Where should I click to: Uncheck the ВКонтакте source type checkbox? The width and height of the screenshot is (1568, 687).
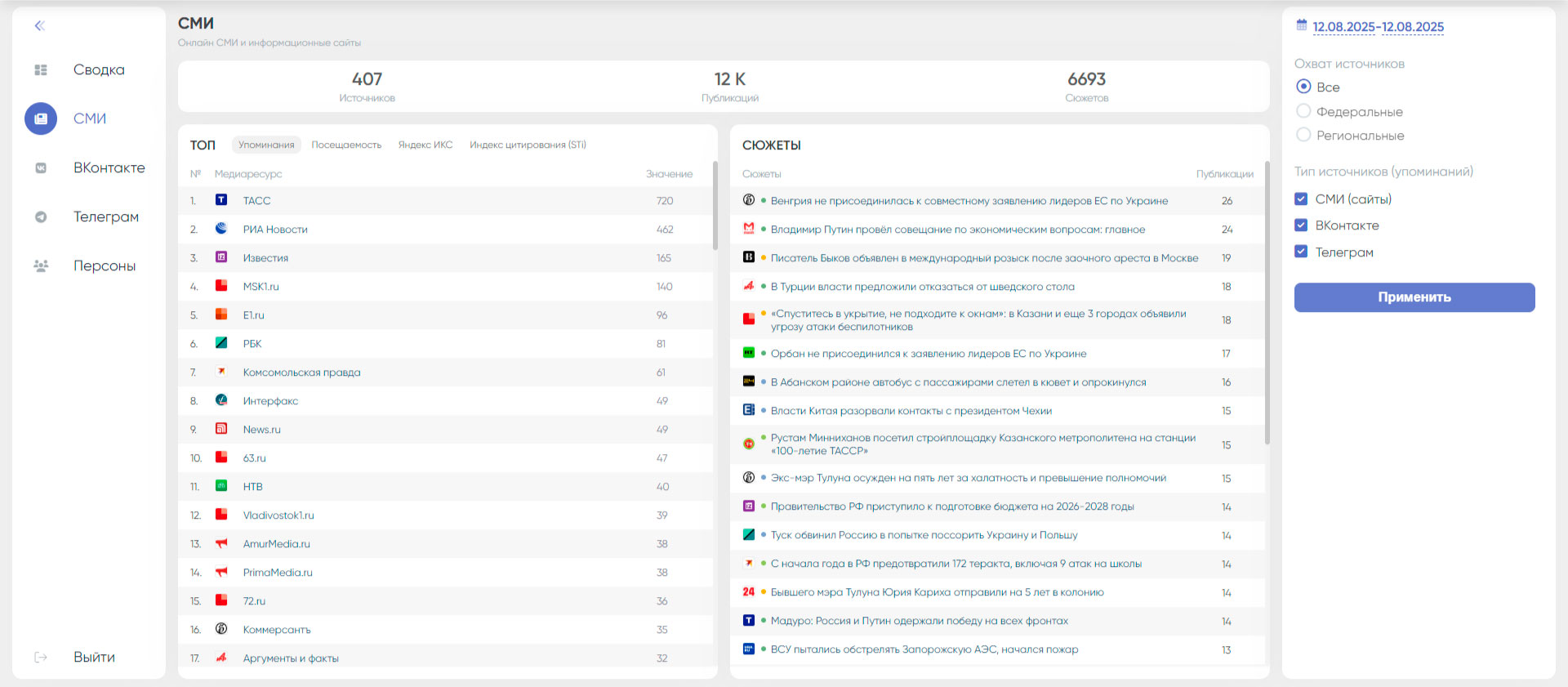coord(1302,225)
